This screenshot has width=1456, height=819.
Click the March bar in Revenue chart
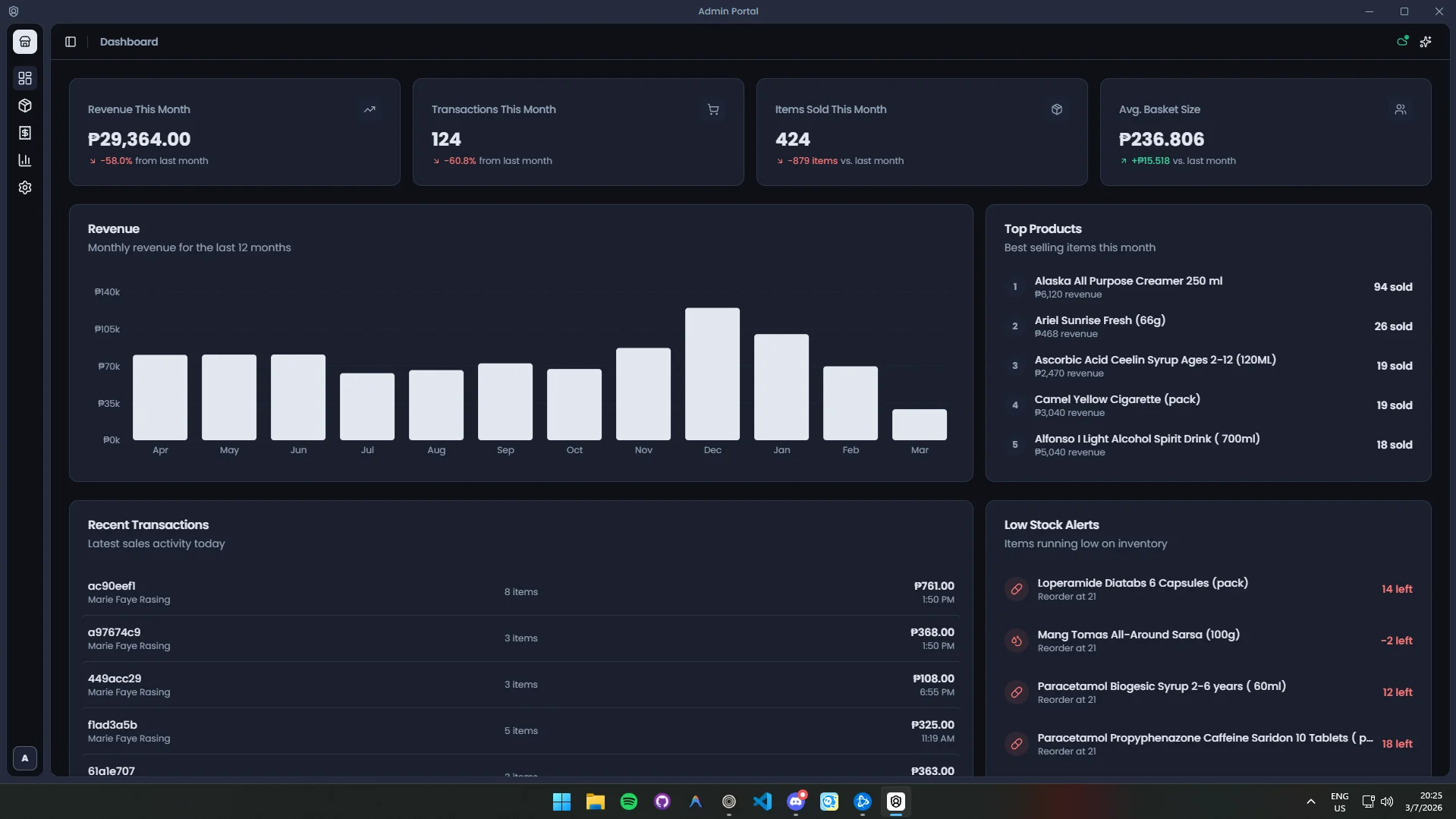coord(920,424)
